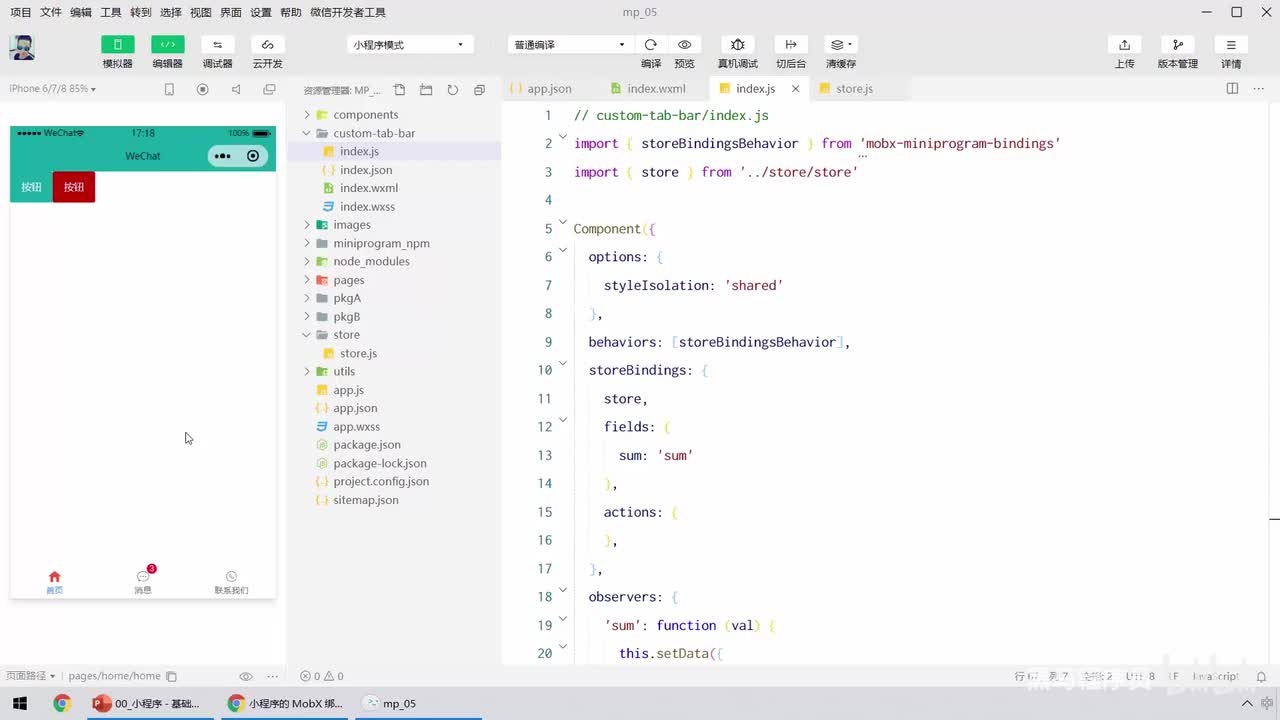Expand the miniprogram_npm folder
This screenshot has width=1280, height=720.
(x=307, y=243)
